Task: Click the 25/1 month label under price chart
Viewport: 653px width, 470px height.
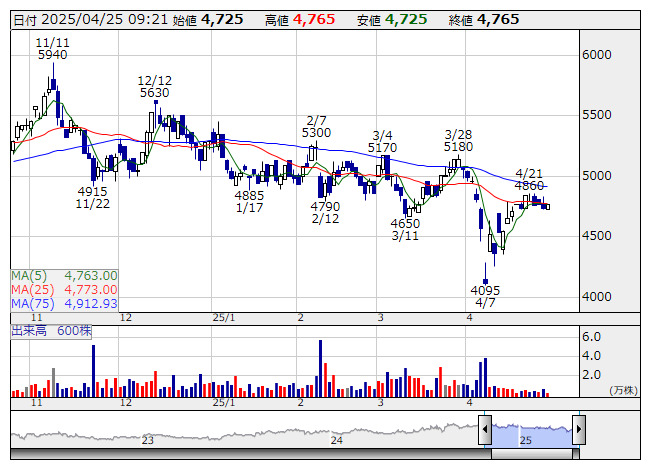Action: [x=224, y=318]
